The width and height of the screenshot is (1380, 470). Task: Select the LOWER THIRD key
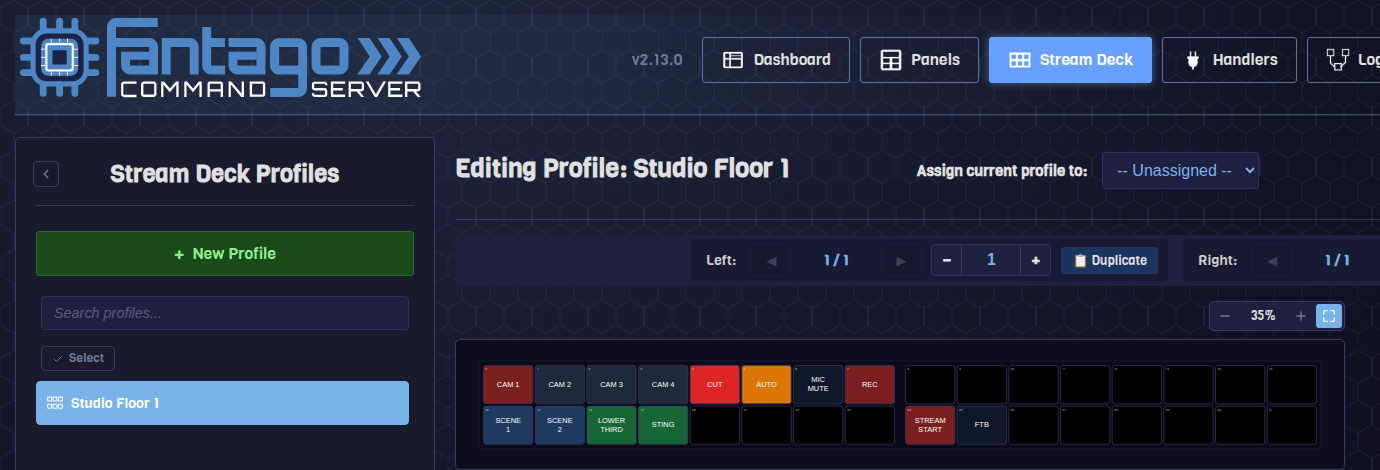click(611, 425)
